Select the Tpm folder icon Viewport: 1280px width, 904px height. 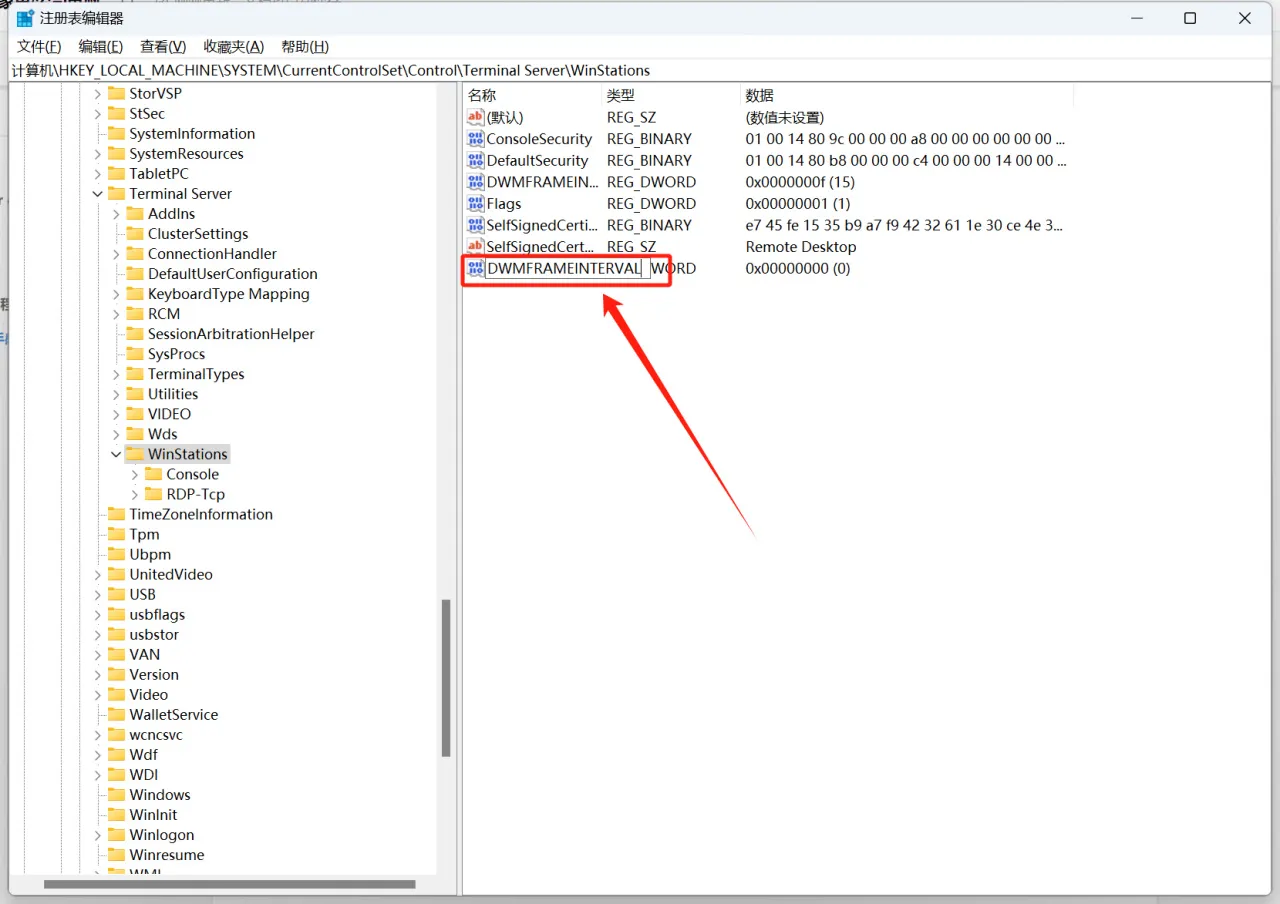(x=116, y=534)
